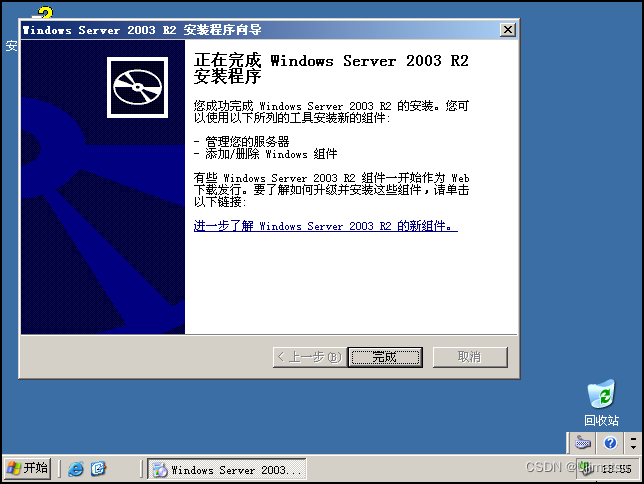
Task: Select the Windows Server 2003 taskbar button
Action: [x=227, y=469]
